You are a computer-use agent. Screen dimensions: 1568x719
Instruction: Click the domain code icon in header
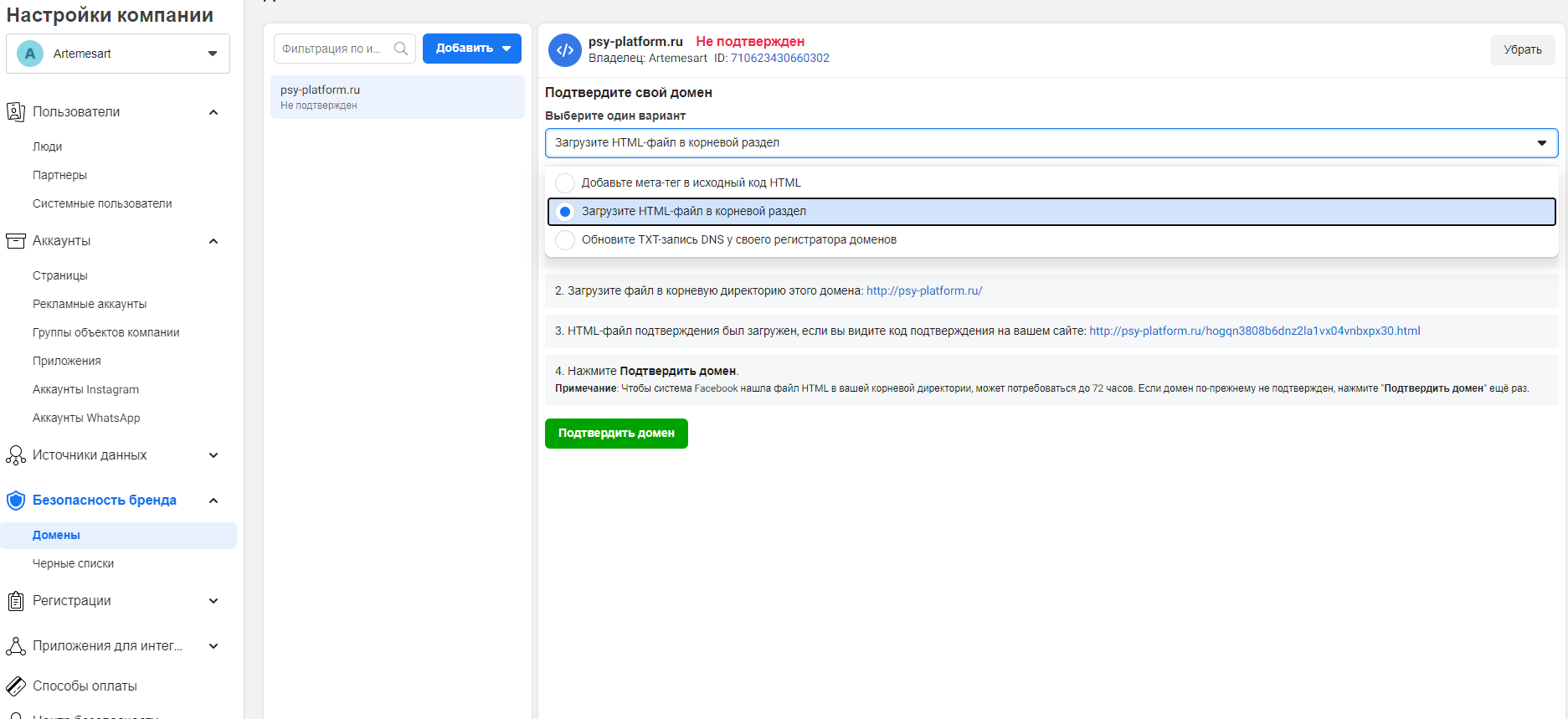[x=565, y=50]
